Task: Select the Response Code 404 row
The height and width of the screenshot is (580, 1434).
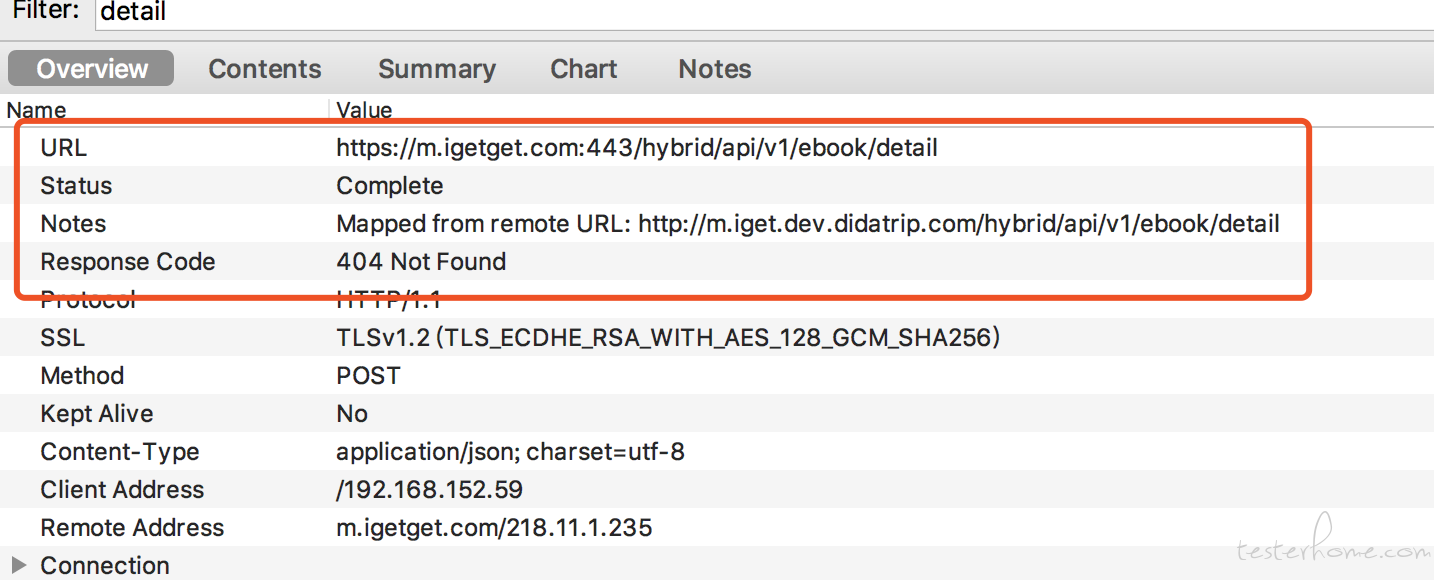Action: pyautogui.click(x=717, y=262)
